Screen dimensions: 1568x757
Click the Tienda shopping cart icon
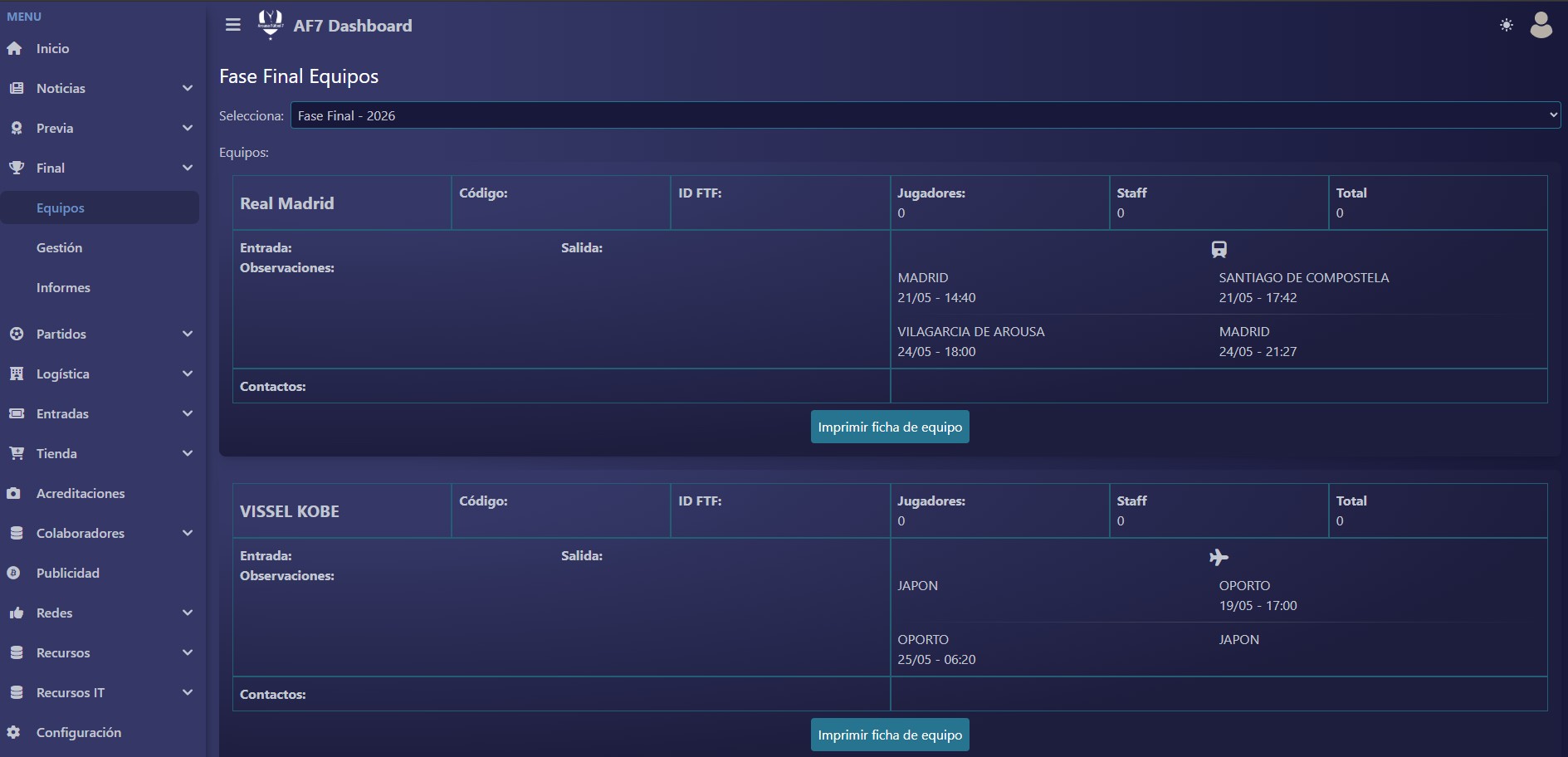pyautogui.click(x=16, y=453)
